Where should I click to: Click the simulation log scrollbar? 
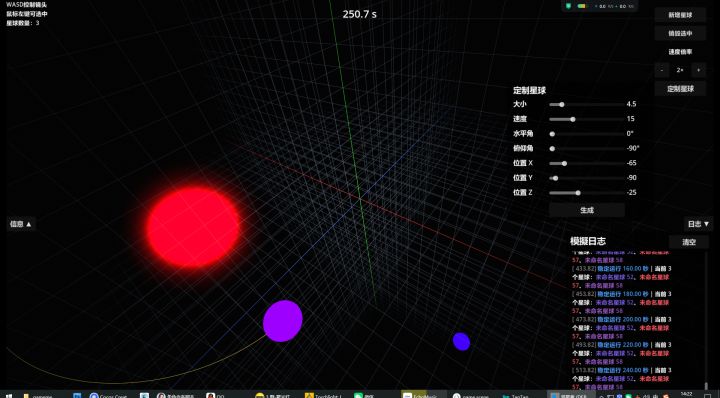(x=707, y=320)
